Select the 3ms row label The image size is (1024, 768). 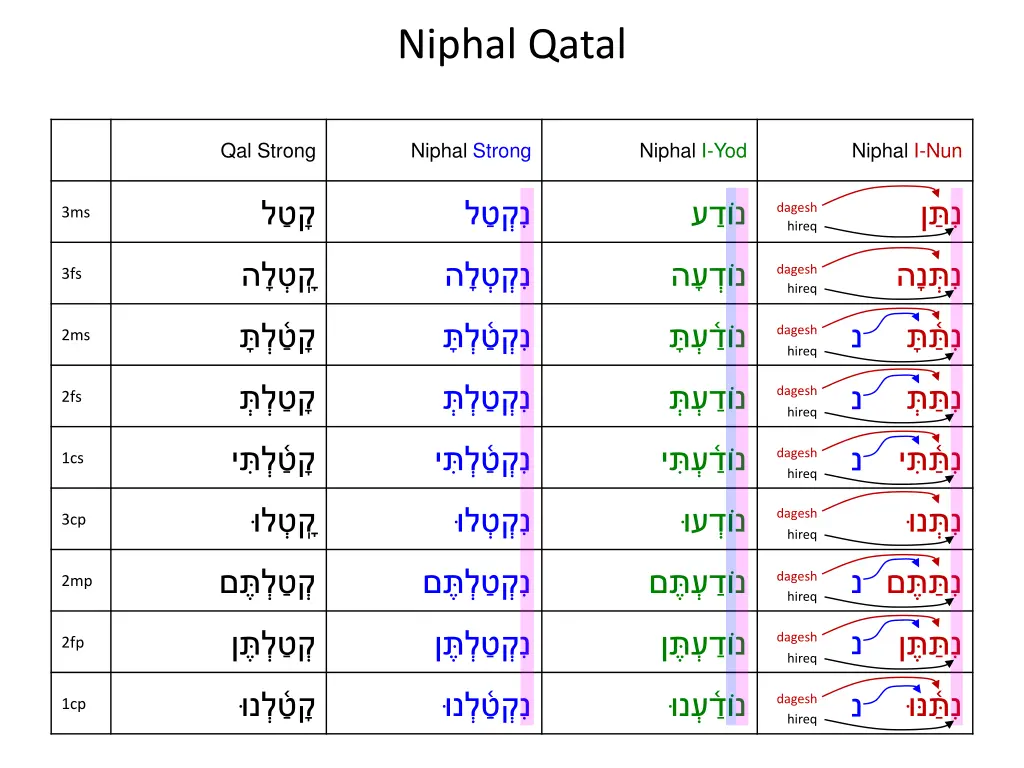76,212
